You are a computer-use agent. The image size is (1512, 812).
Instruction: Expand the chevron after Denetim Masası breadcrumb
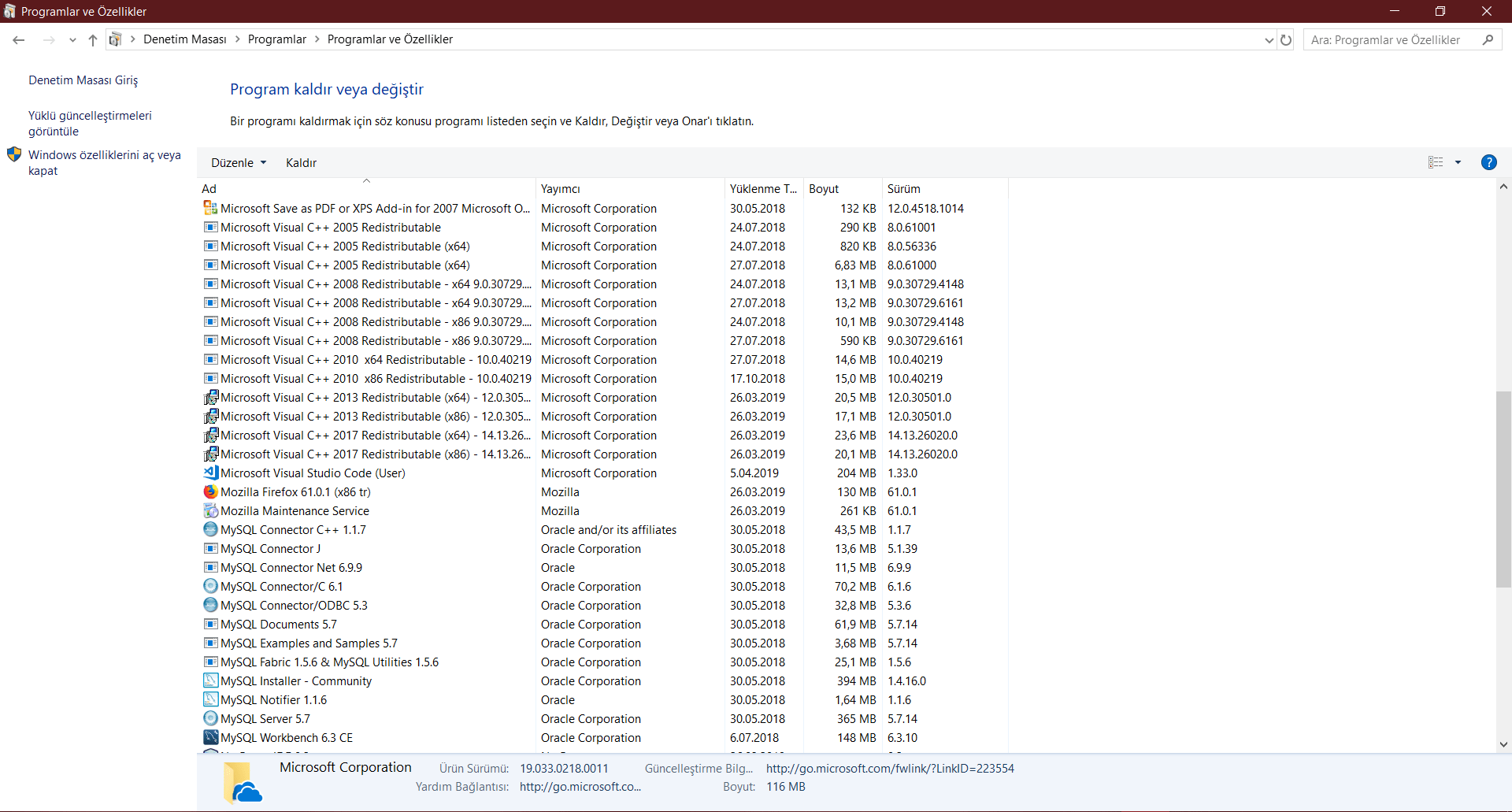click(237, 39)
